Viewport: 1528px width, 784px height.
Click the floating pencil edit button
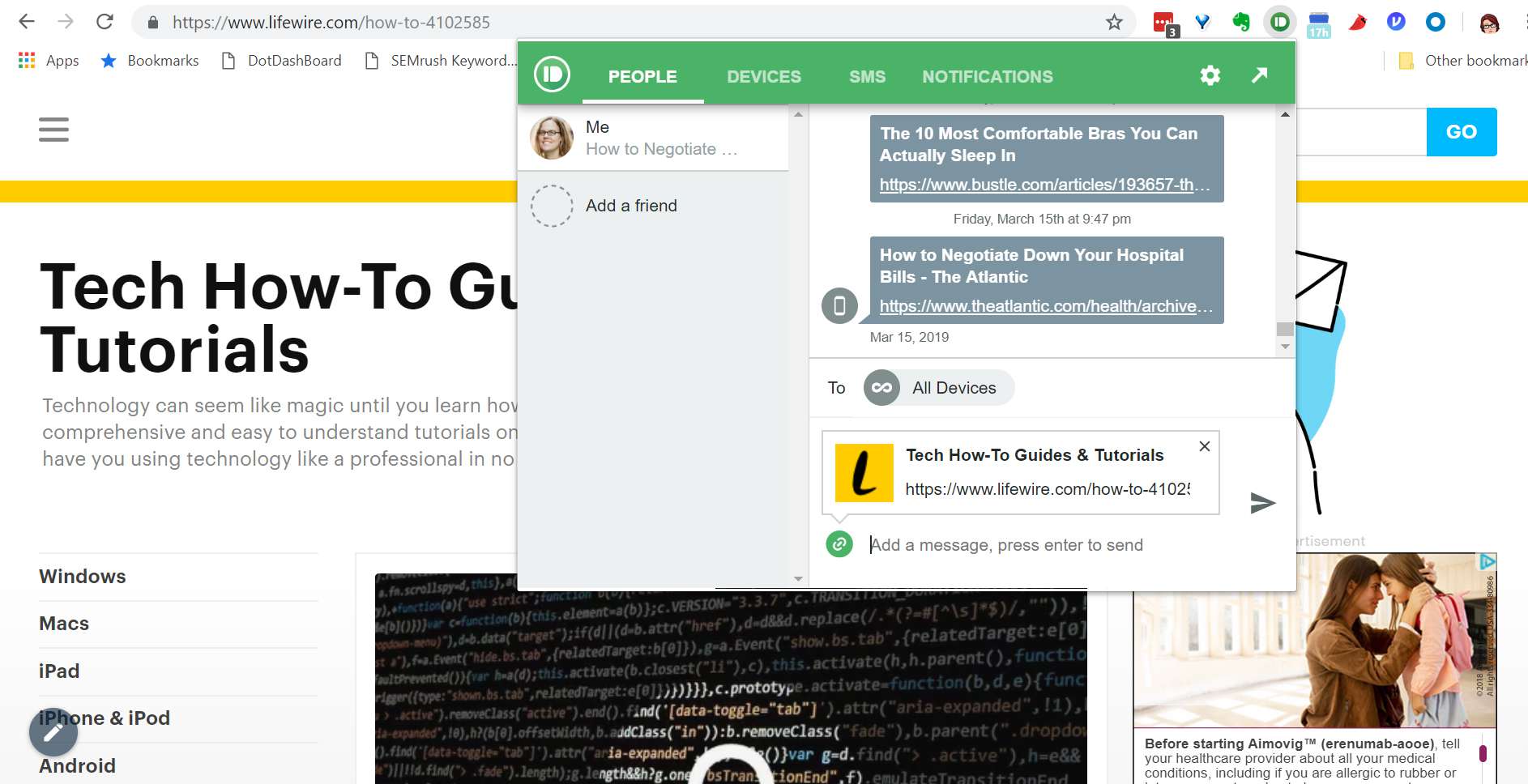(x=53, y=732)
